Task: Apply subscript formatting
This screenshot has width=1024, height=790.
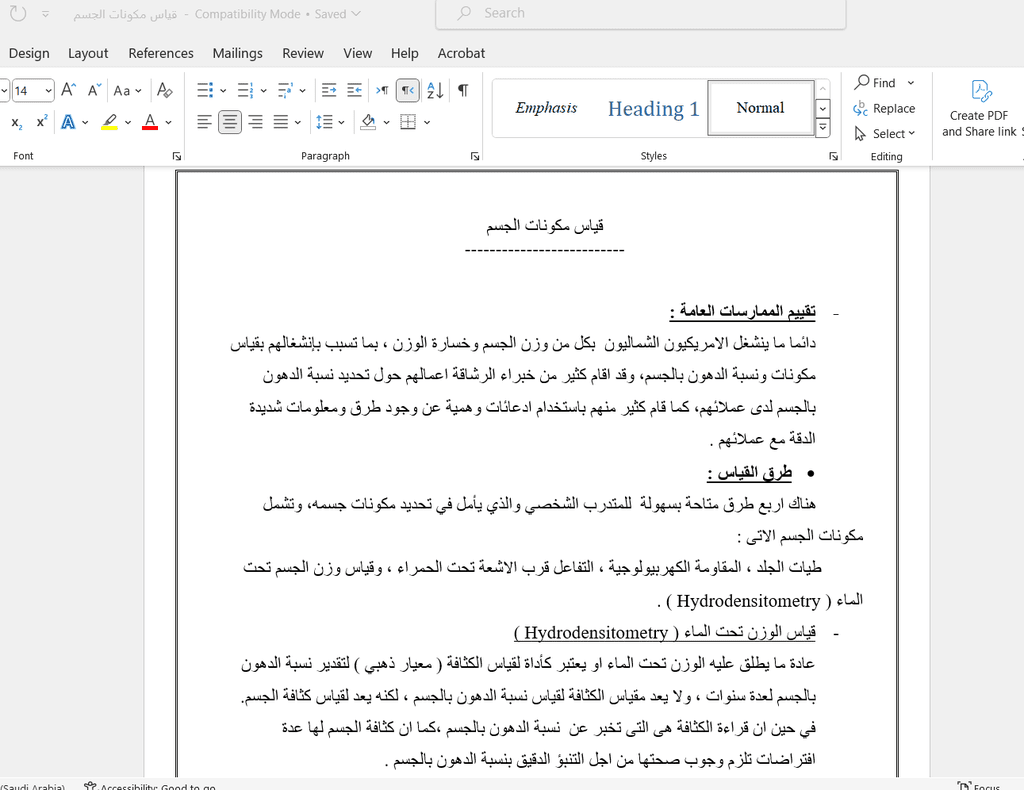Action: click(17, 122)
